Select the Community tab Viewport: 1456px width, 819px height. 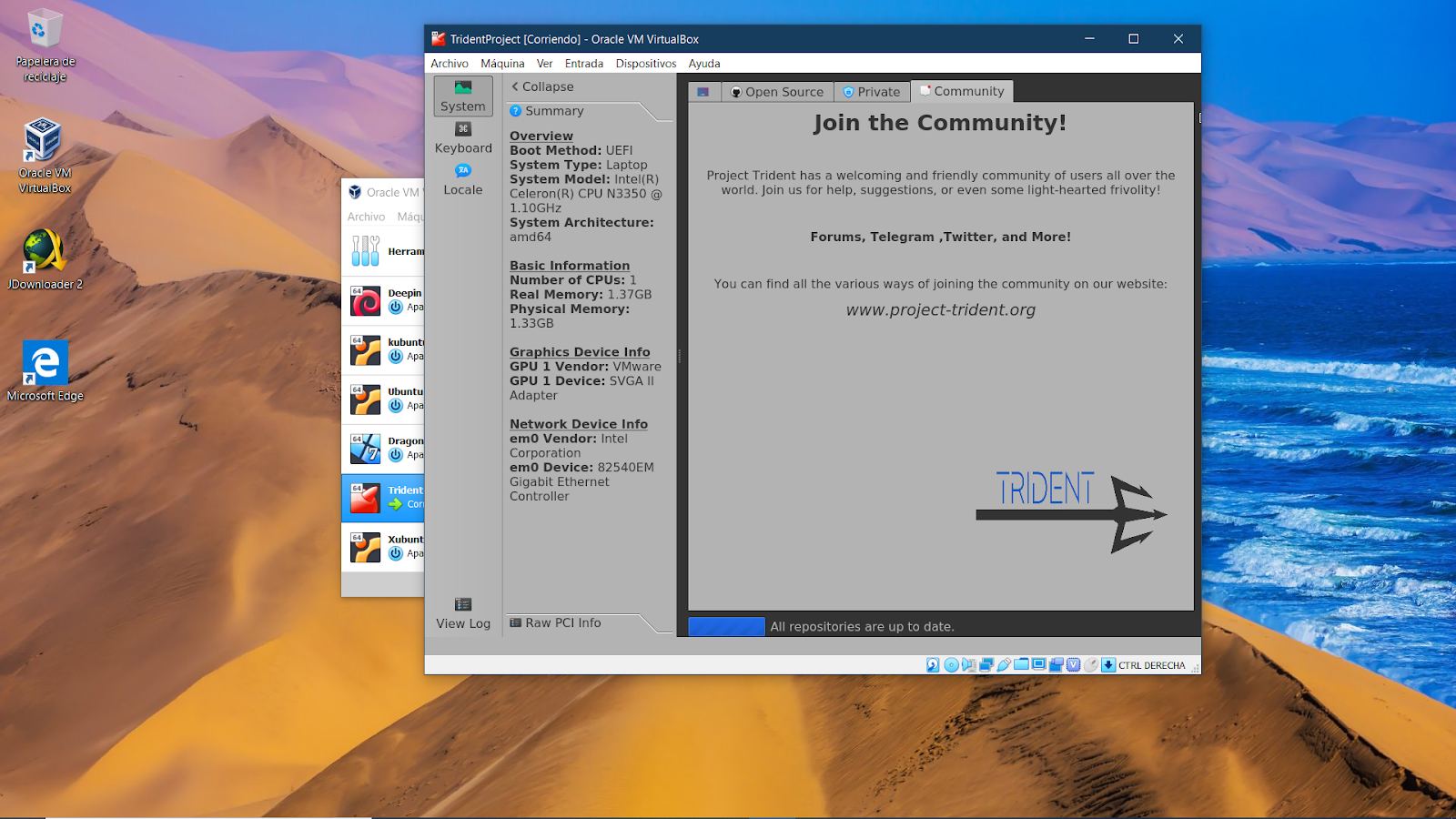[962, 91]
